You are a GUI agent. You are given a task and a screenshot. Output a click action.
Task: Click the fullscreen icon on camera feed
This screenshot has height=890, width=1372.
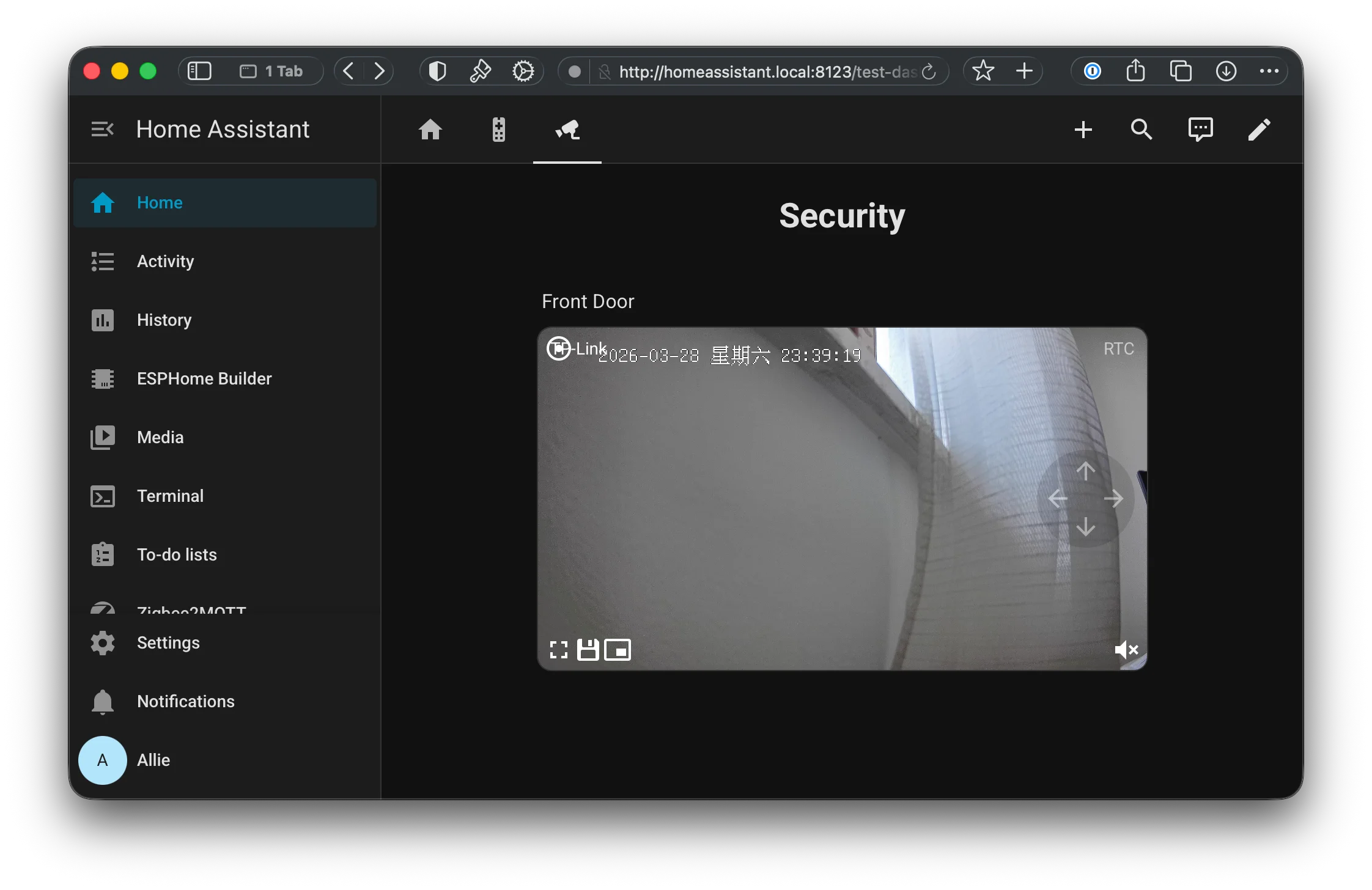(x=558, y=650)
